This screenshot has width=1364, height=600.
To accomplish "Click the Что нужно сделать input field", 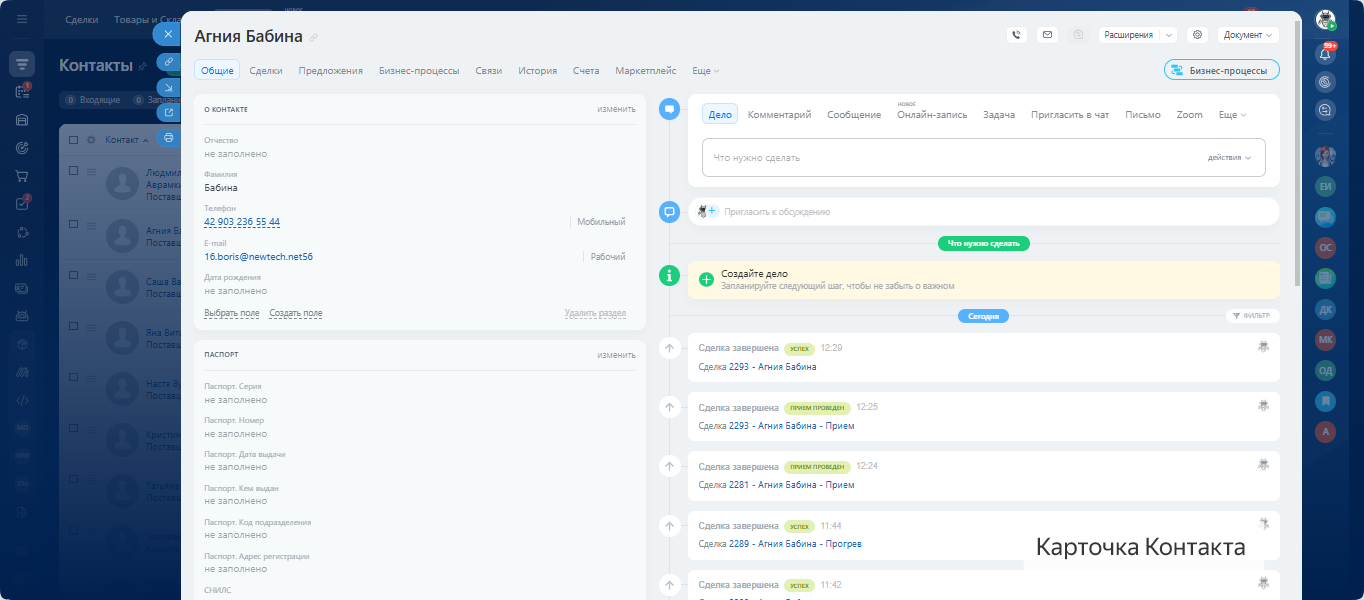I will (950, 158).
